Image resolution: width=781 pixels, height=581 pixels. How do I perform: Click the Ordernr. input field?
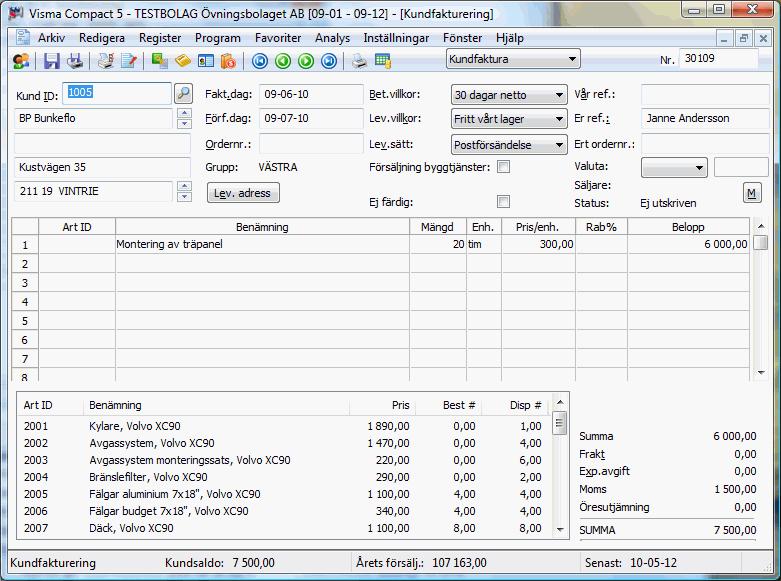311,144
